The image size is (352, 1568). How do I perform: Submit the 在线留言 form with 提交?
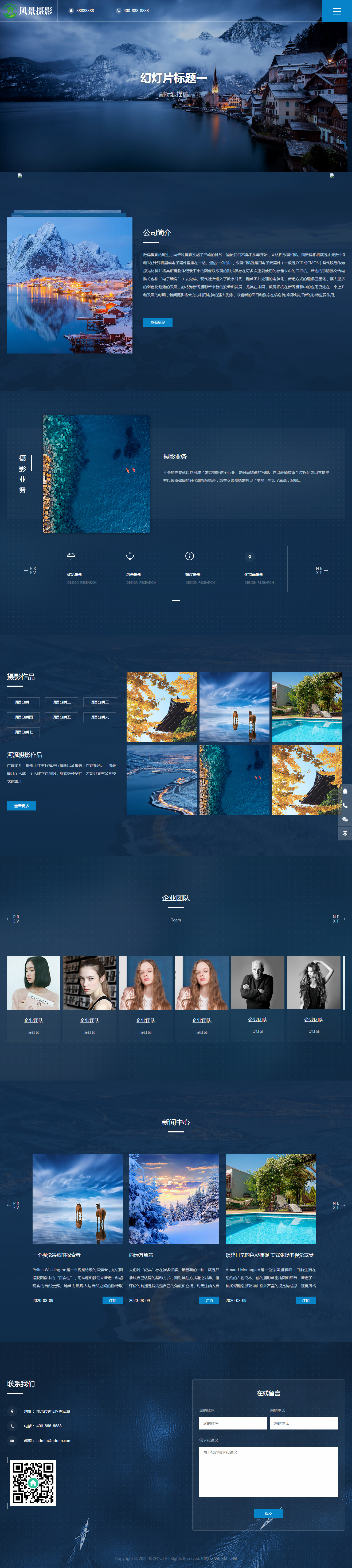click(269, 1513)
